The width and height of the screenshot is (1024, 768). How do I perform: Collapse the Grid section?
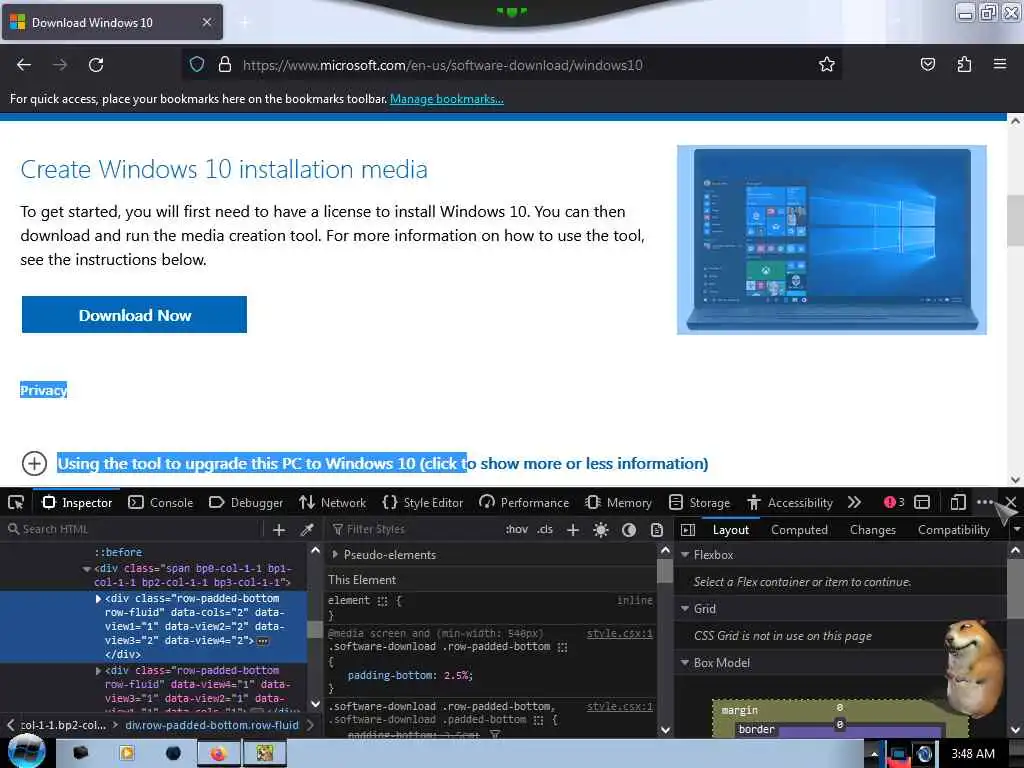[684, 609]
